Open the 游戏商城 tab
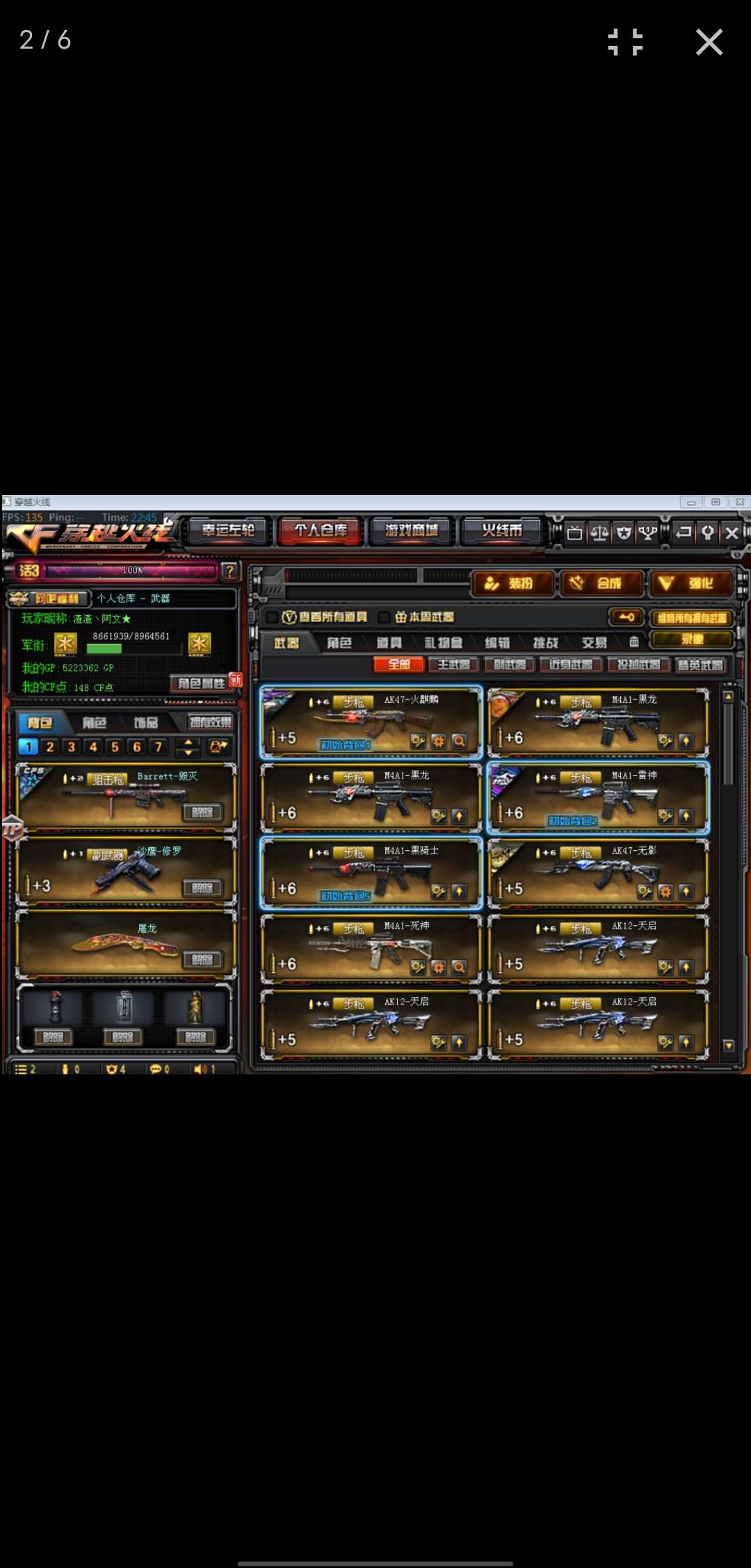 [412, 531]
